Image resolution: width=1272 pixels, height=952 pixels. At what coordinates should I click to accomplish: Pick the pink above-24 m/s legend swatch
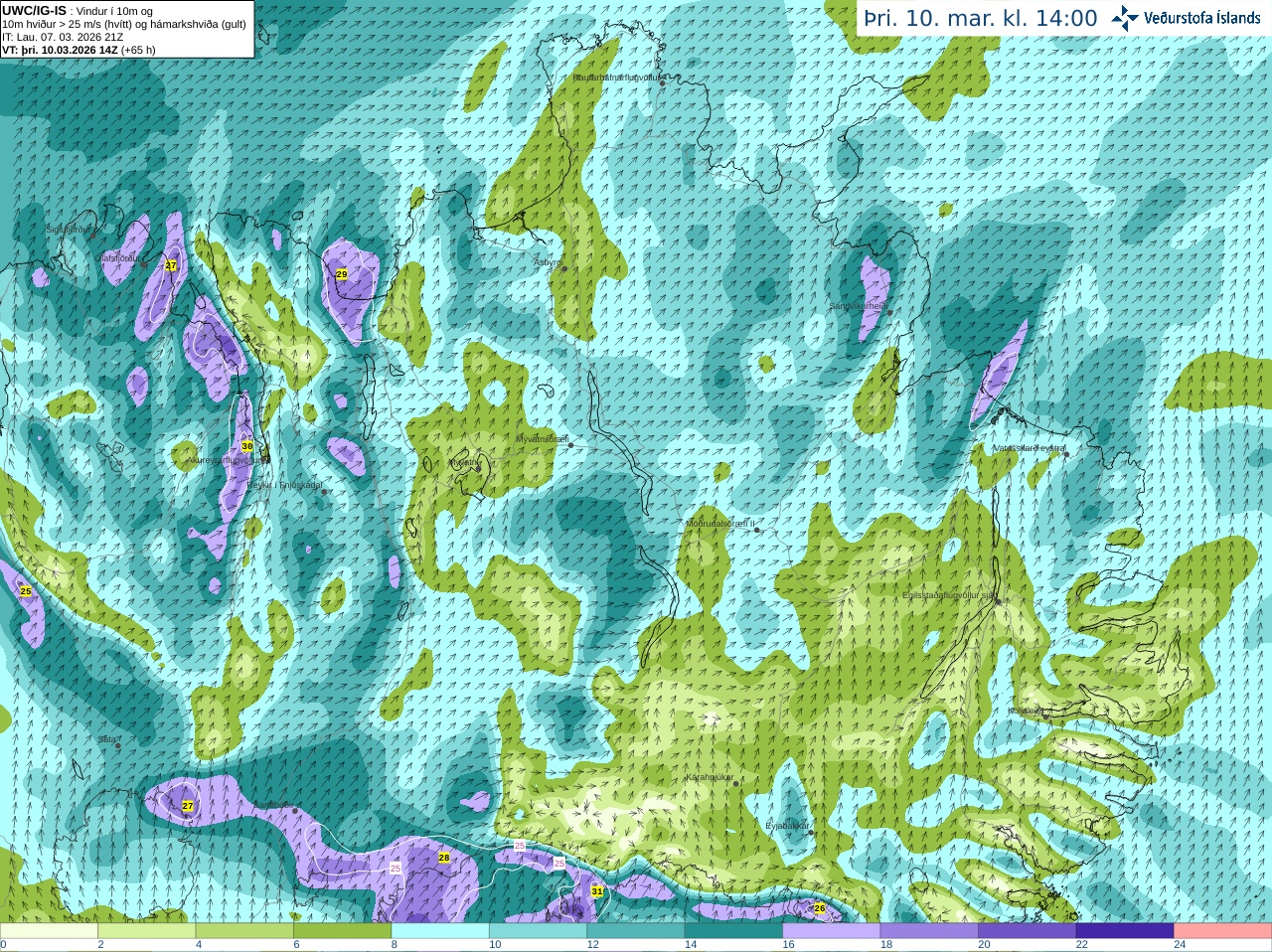pyautogui.click(x=1222, y=931)
